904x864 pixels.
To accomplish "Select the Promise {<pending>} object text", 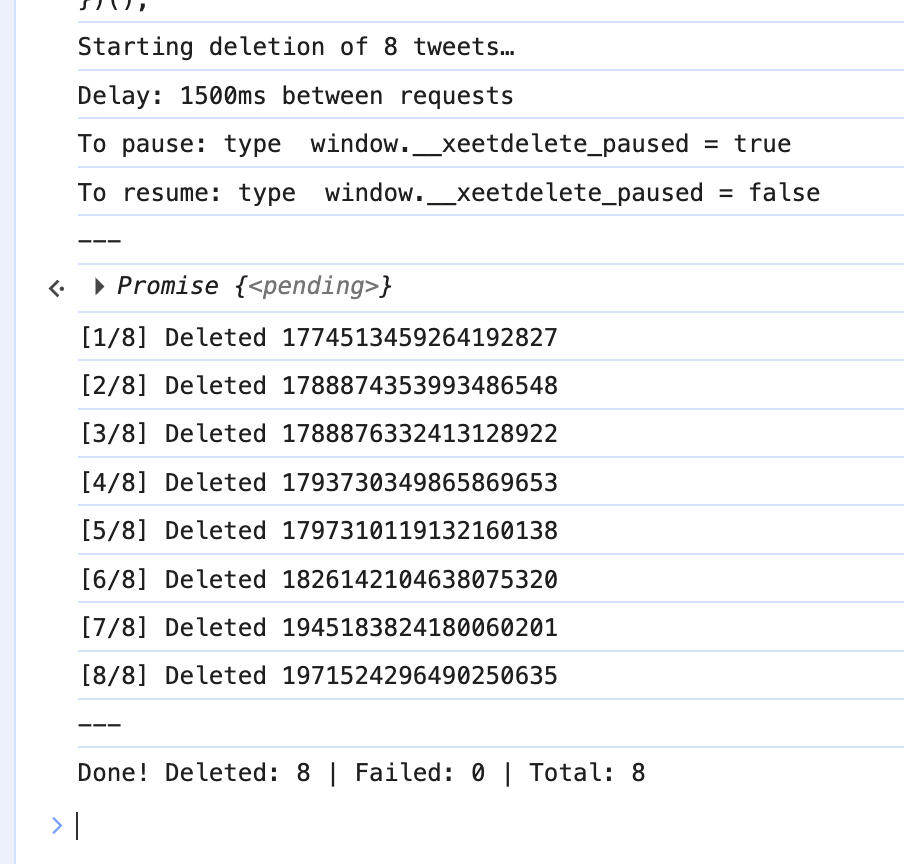I will [x=255, y=287].
